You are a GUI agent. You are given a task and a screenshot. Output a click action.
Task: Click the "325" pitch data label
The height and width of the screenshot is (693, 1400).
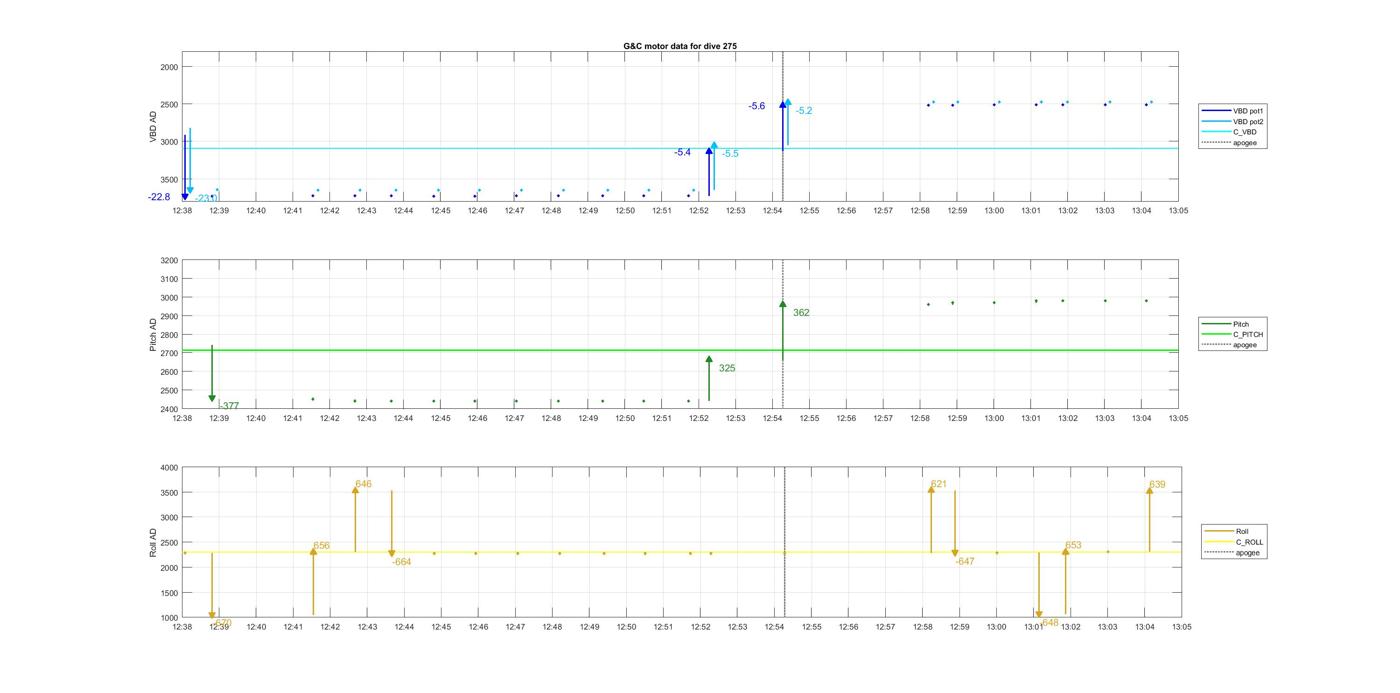(727, 368)
